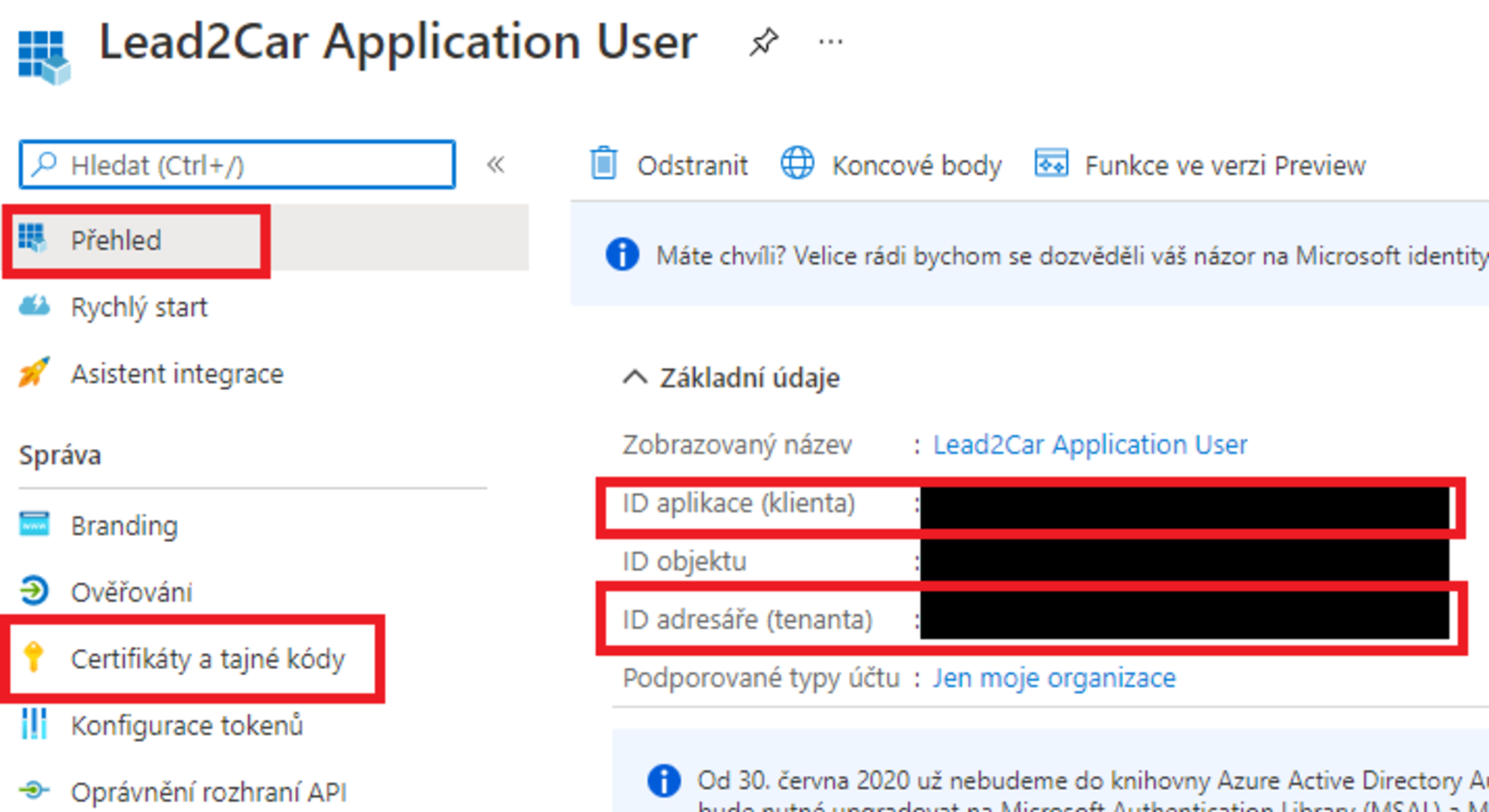This screenshot has width=1489, height=812.
Task: Open the Přehled menu item
Action: [x=117, y=241]
